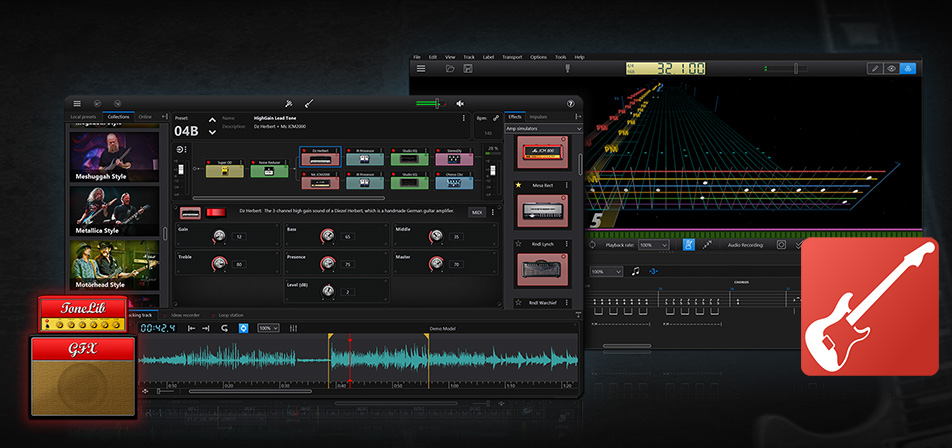Viewport: 952px width, 448px height.
Task: Toggle the repeat loop icon in backing track
Action: (225, 328)
